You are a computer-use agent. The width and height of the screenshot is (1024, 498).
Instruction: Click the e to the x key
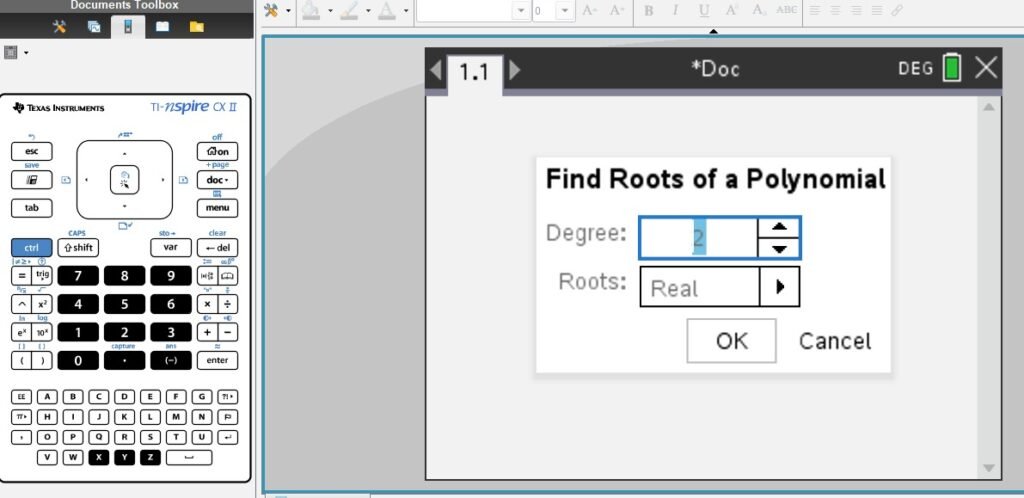(x=22, y=332)
